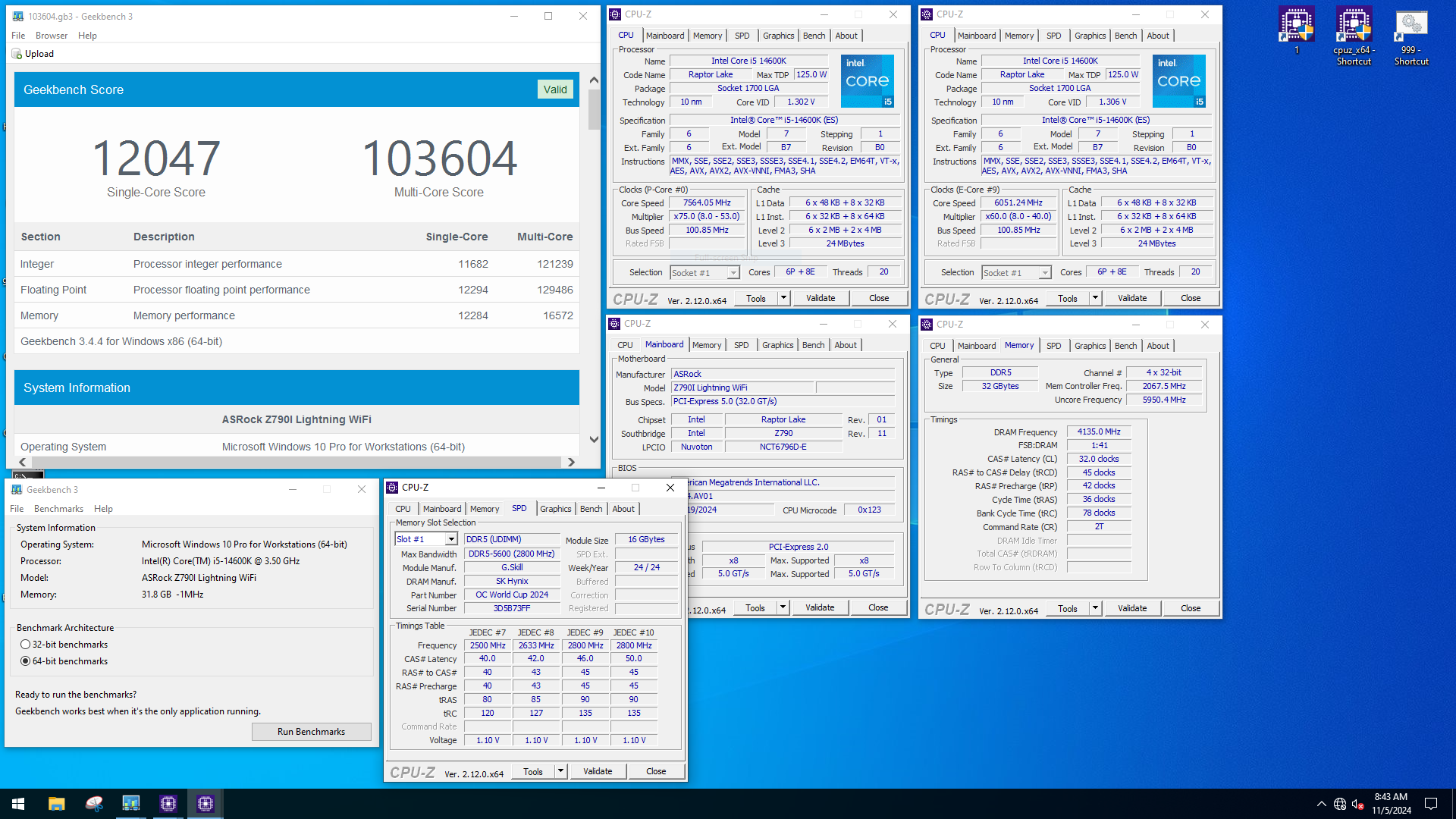Open the Mainboard tab in E-Core CPU-Z window
Screen dimensions: 1456x819
coord(977,36)
